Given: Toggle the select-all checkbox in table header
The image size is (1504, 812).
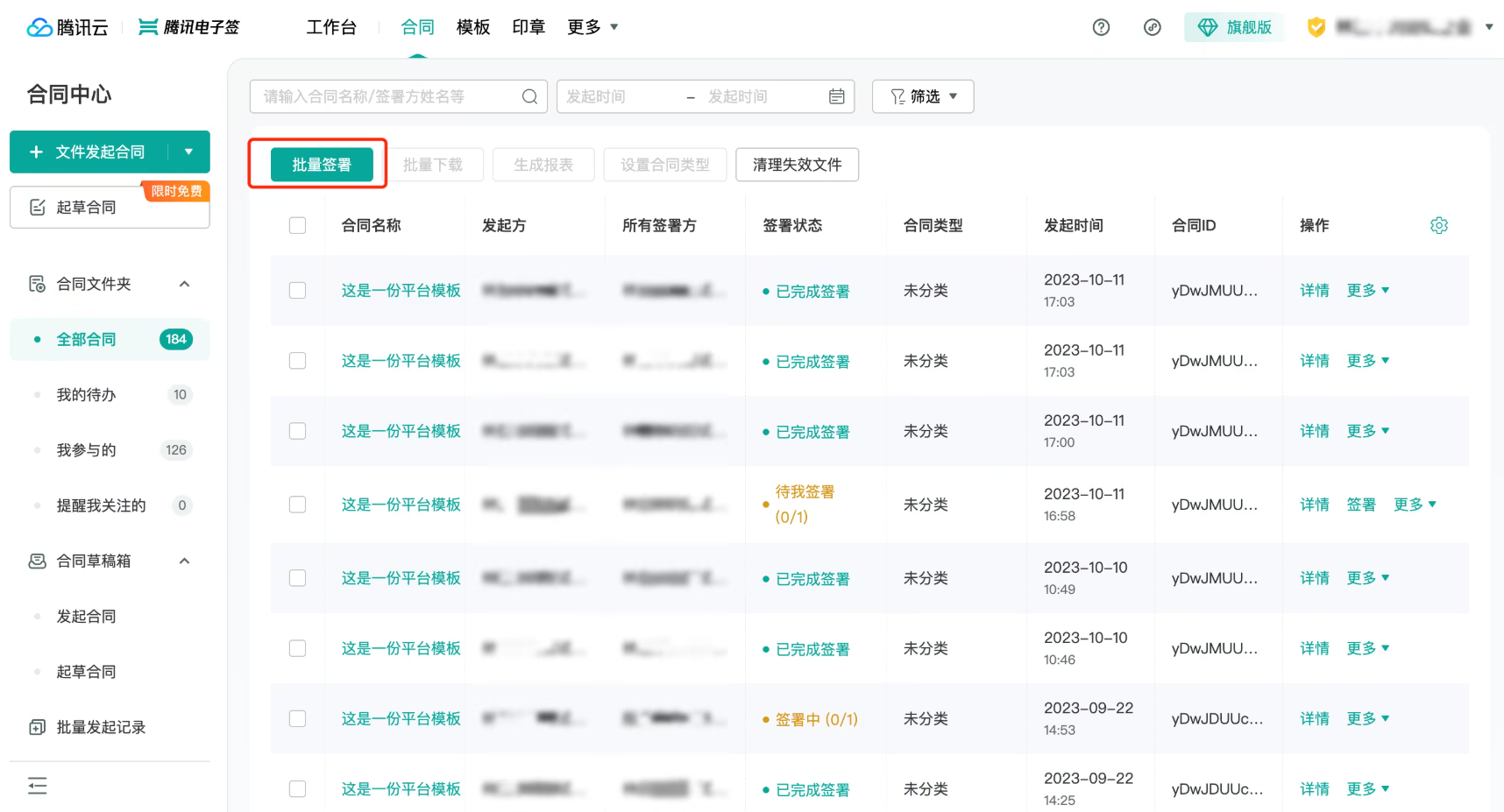Looking at the screenshot, I should [298, 225].
